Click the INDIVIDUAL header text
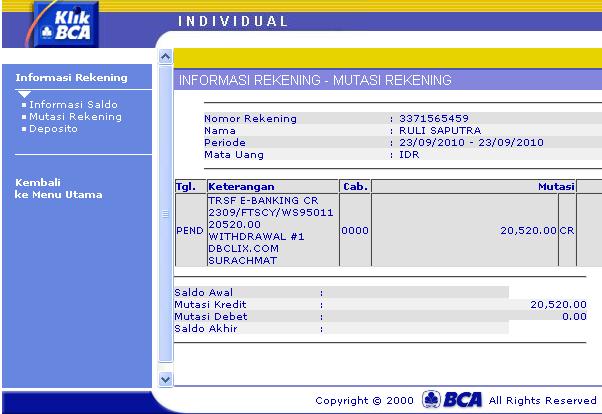602x414 pixels. coord(233,21)
